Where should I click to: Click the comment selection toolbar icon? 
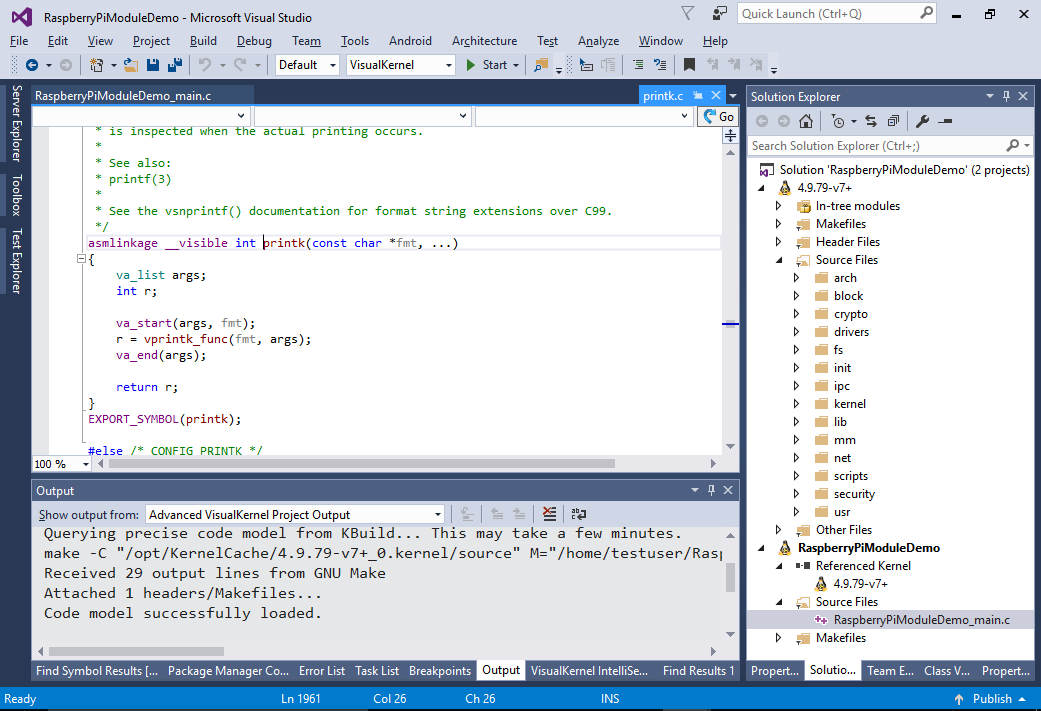click(638, 64)
